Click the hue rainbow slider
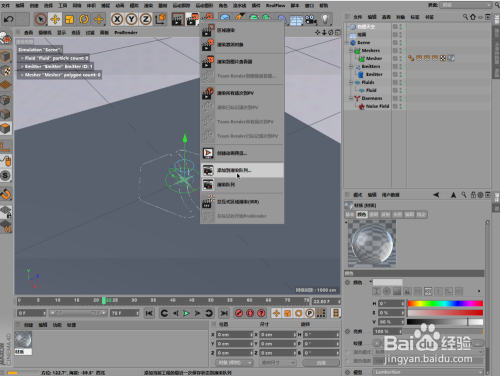 click(x=445, y=303)
